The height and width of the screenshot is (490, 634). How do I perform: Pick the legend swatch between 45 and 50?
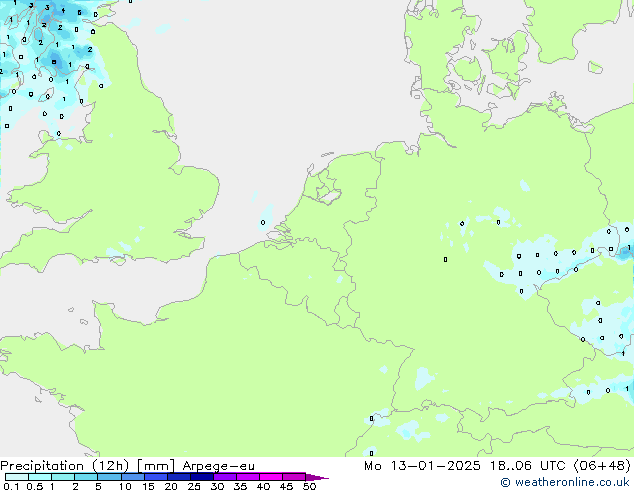pyautogui.click(x=294, y=477)
